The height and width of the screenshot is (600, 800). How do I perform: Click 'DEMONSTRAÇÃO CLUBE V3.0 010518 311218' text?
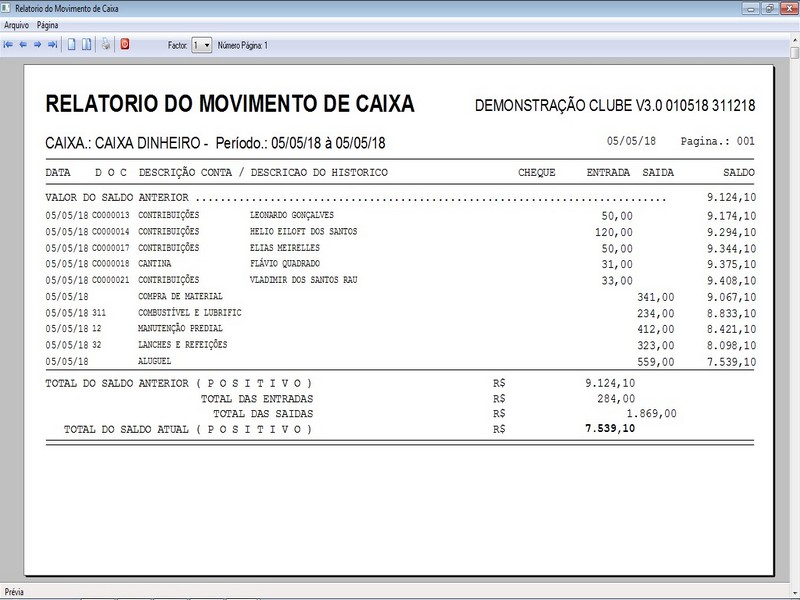click(x=615, y=105)
